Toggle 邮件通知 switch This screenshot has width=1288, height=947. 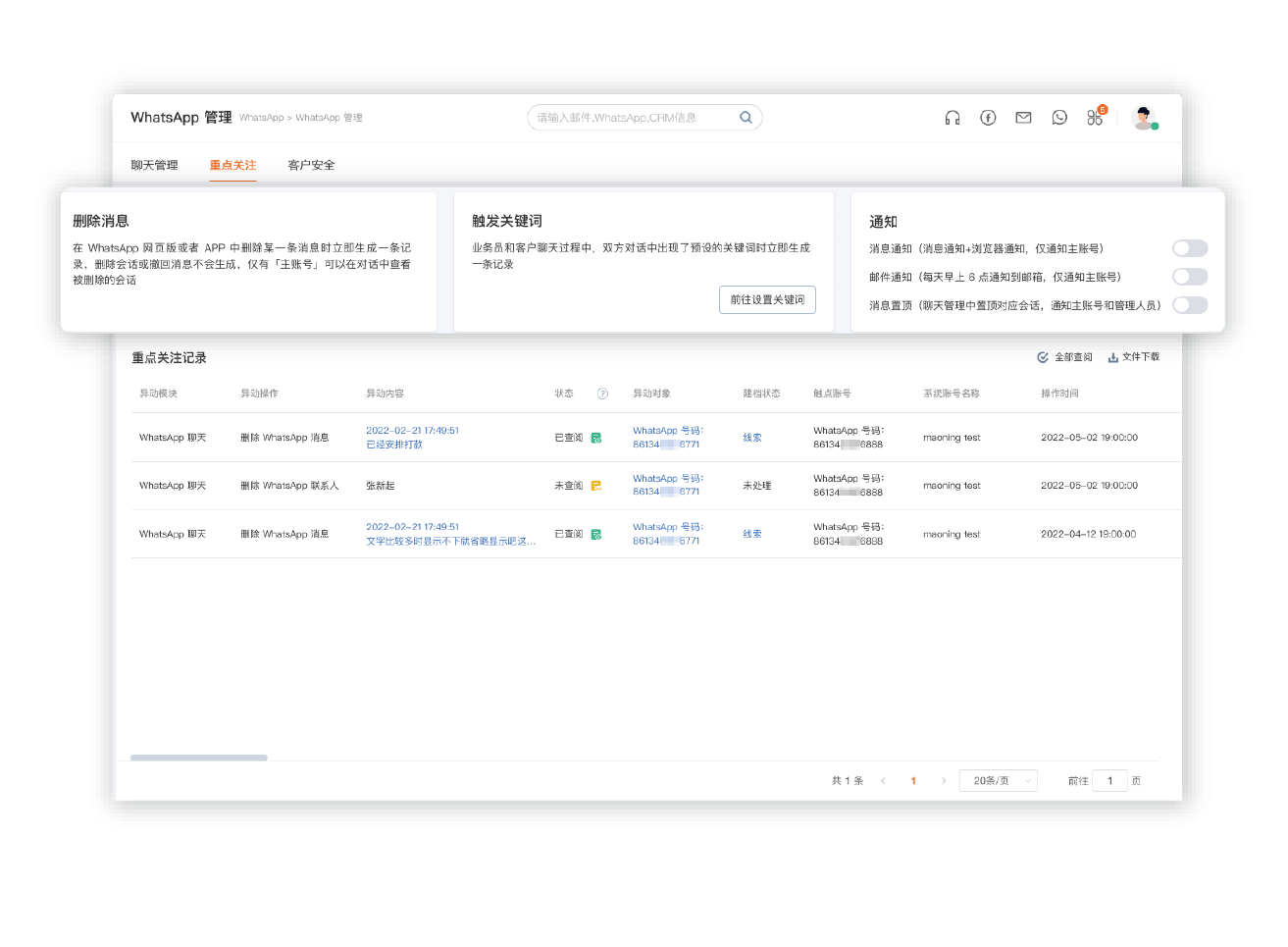click(1190, 277)
